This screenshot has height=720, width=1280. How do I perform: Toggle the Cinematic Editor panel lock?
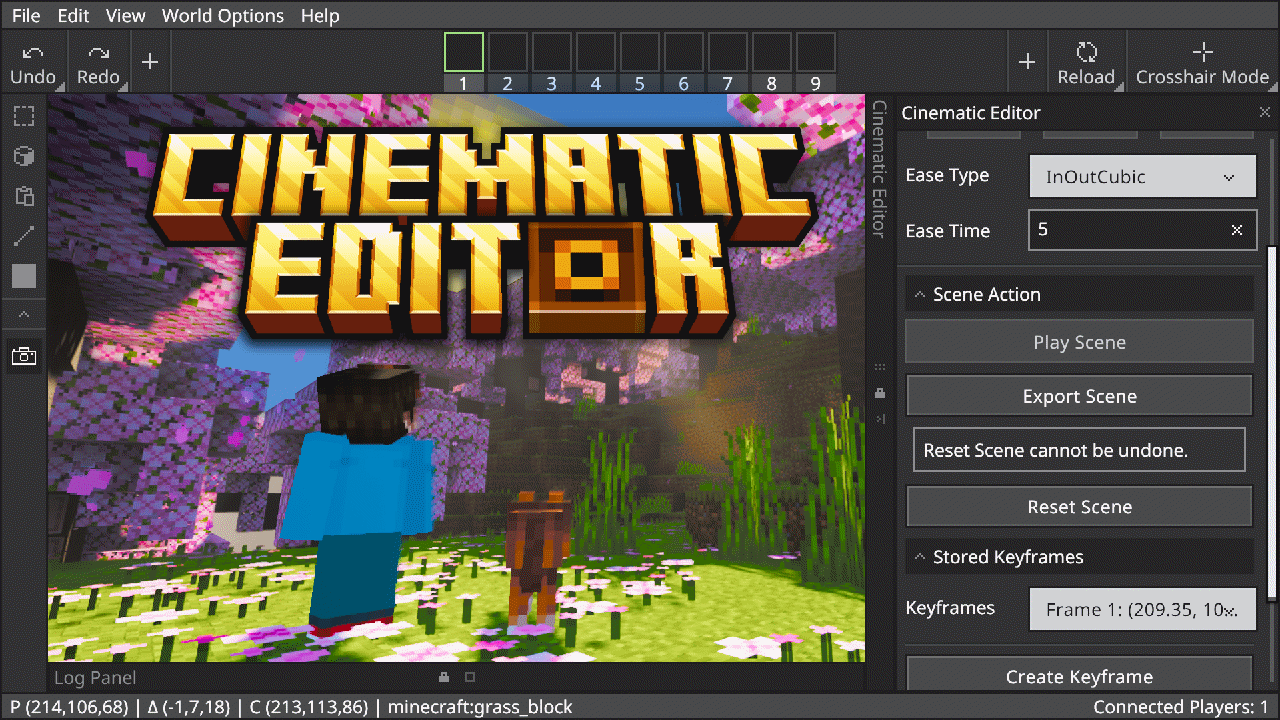pos(880,392)
